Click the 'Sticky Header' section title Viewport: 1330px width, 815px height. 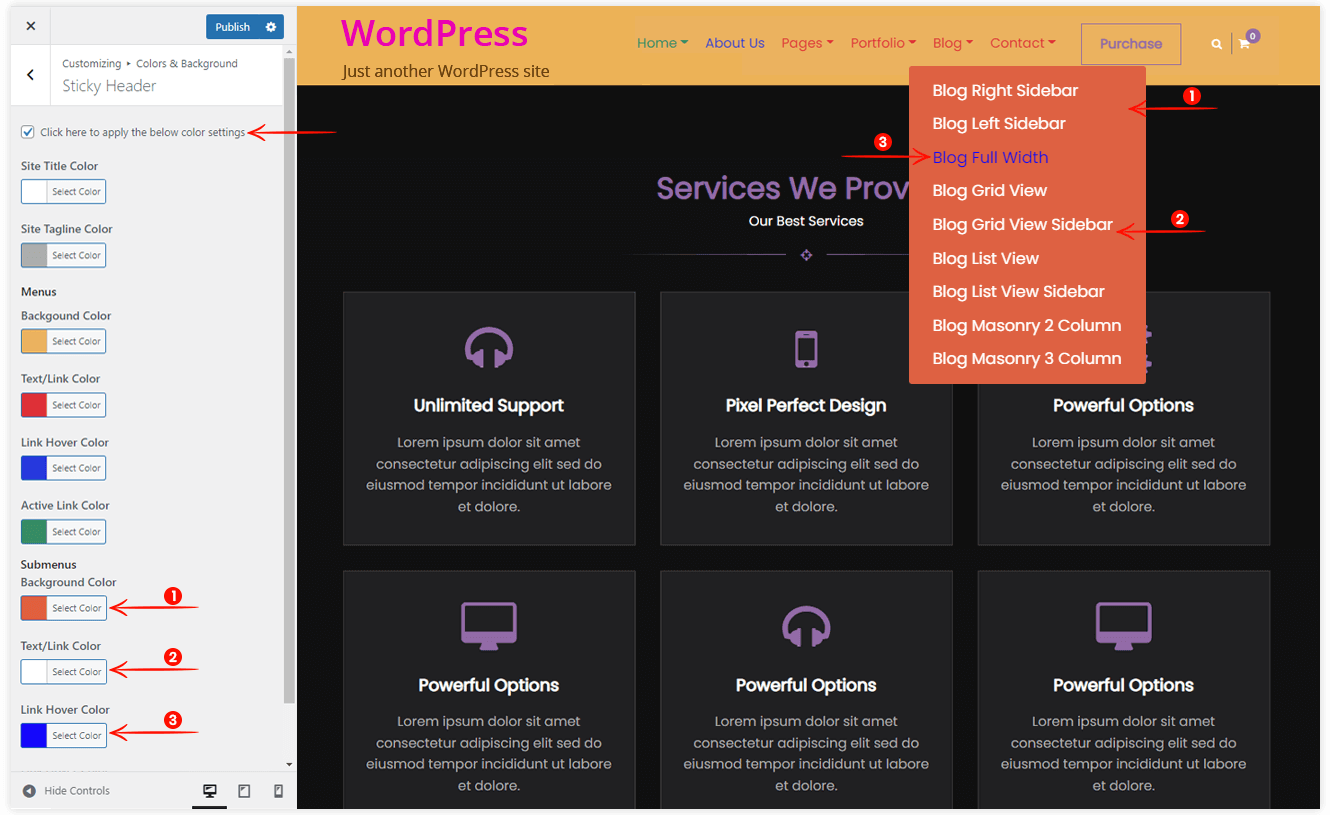[x=109, y=86]
